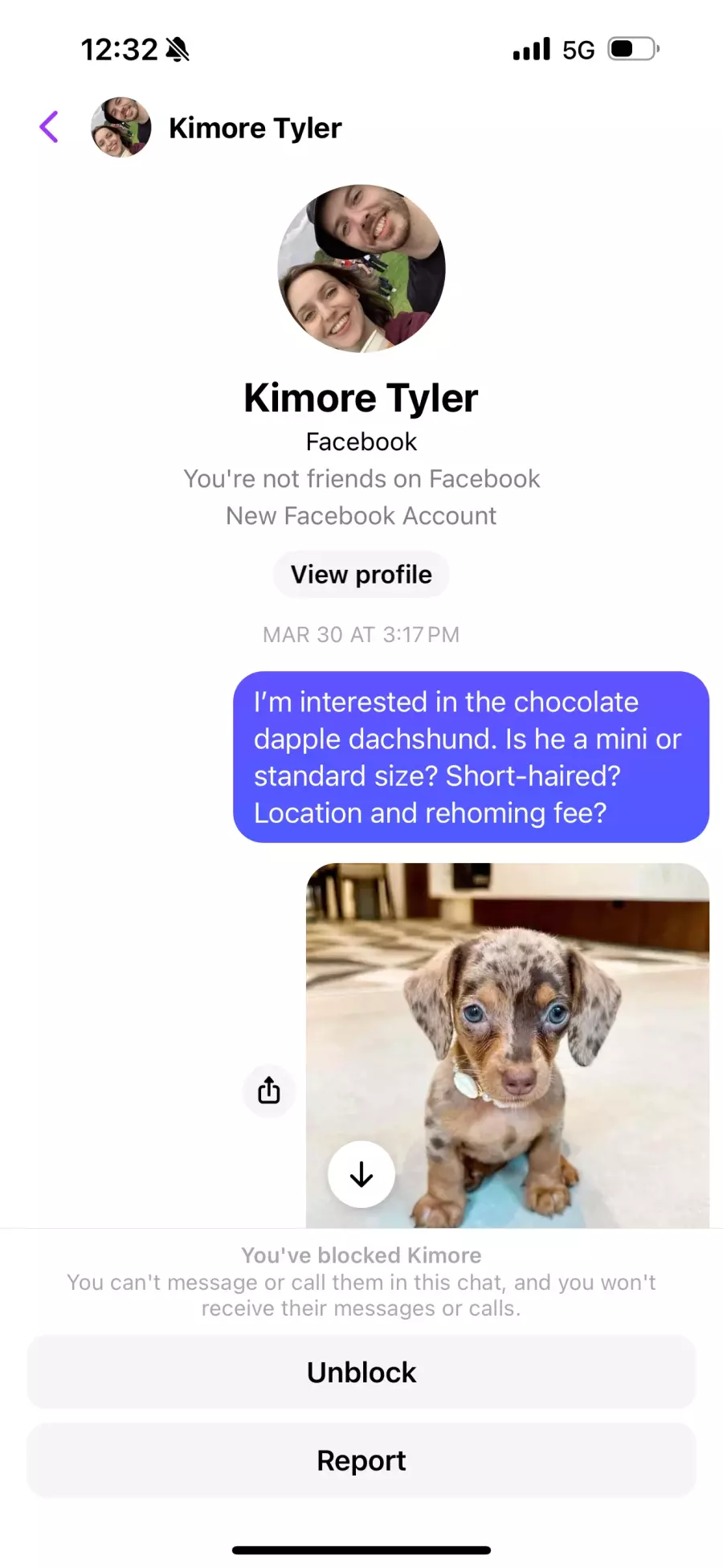Screen dimensions: 723x1568
Task: Go back using the purple chevron
Action: pos(49,127)
